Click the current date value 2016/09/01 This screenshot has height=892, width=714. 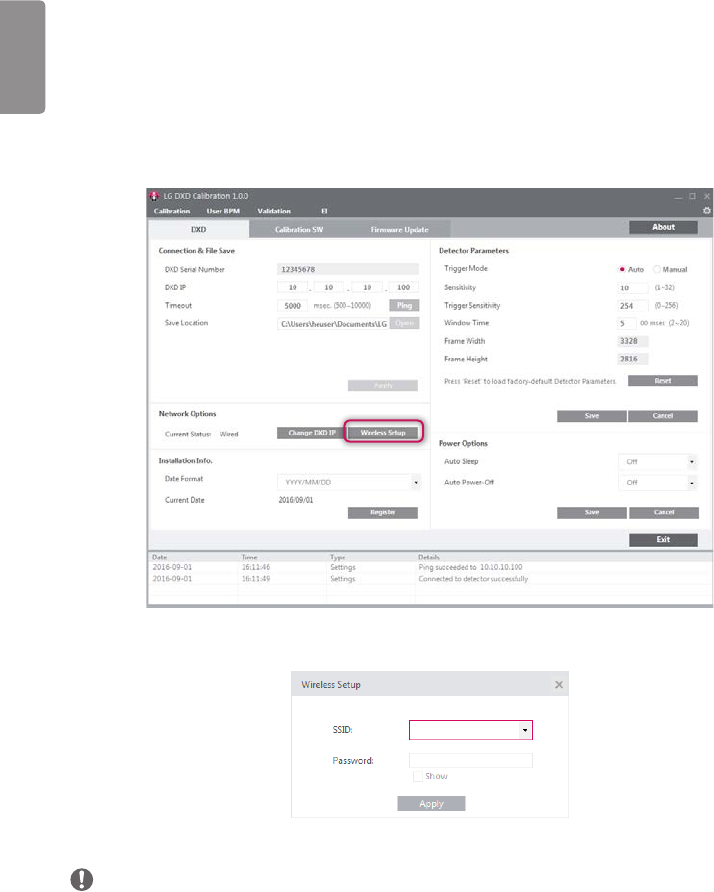tap(296, 501)
